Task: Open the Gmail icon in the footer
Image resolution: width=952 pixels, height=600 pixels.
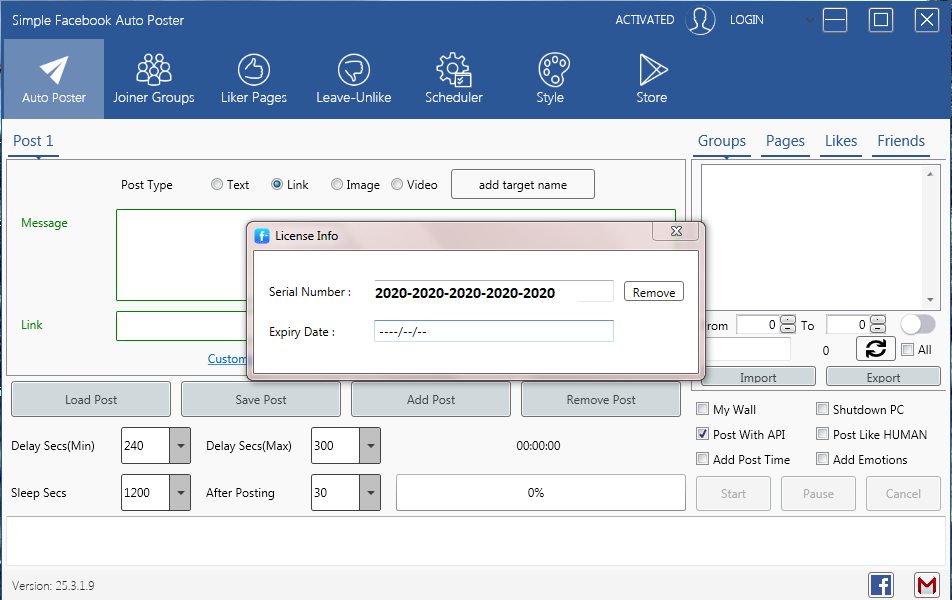Action: tap(926, 585)
